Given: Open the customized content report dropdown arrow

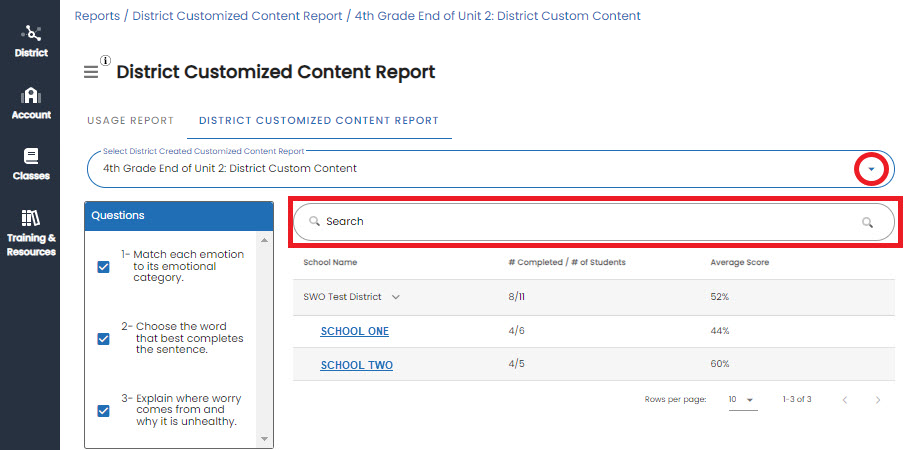Looking at the screenshot, I should 871,169.
